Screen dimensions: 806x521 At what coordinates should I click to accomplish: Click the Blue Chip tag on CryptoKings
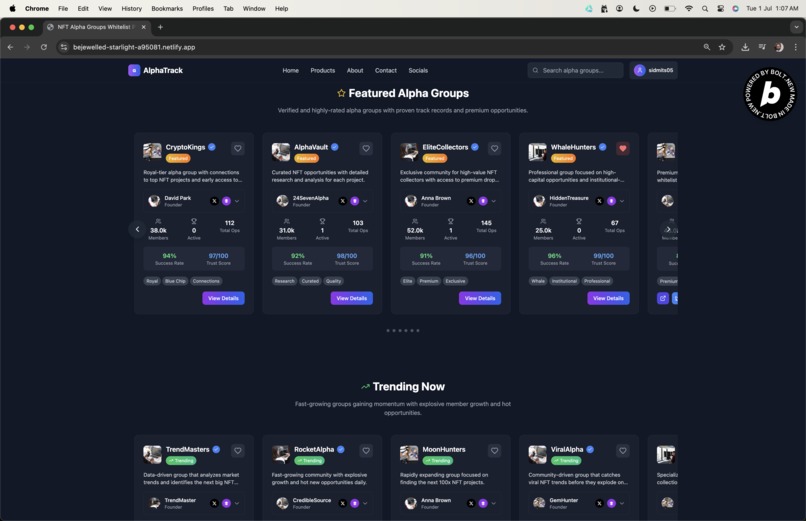175,281
